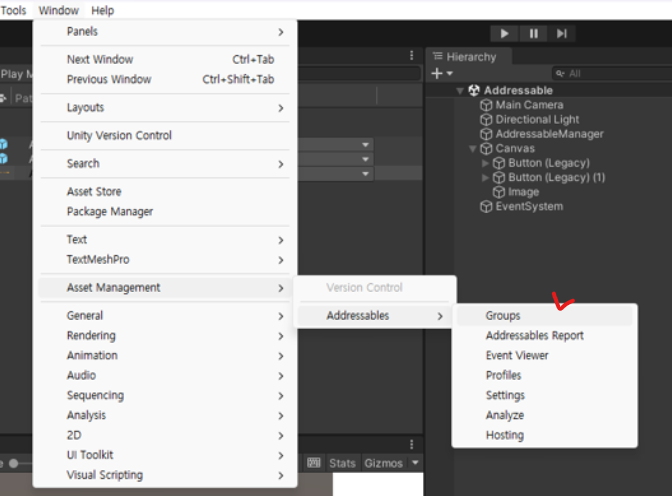Open the Text submenu

tap(165, 240)
